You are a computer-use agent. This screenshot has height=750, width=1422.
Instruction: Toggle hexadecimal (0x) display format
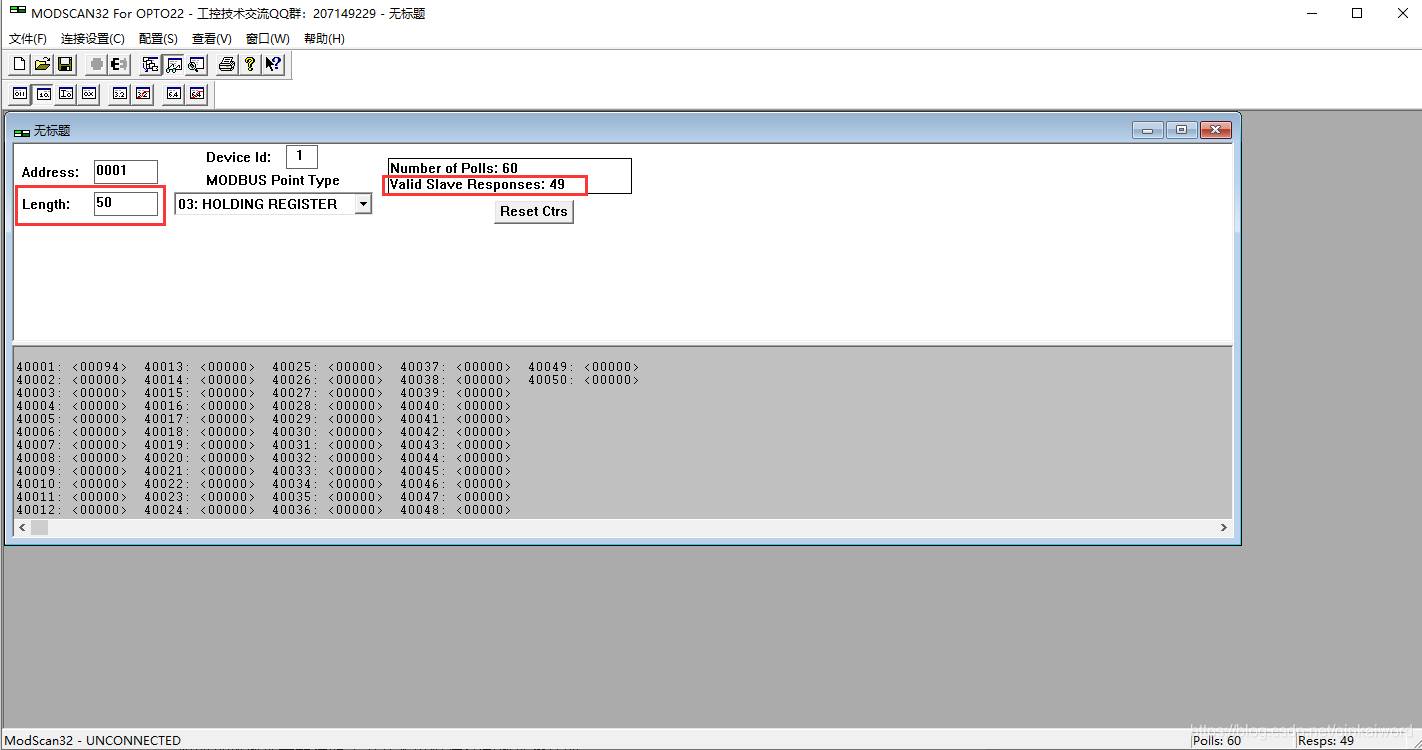(x=89, y=94)
